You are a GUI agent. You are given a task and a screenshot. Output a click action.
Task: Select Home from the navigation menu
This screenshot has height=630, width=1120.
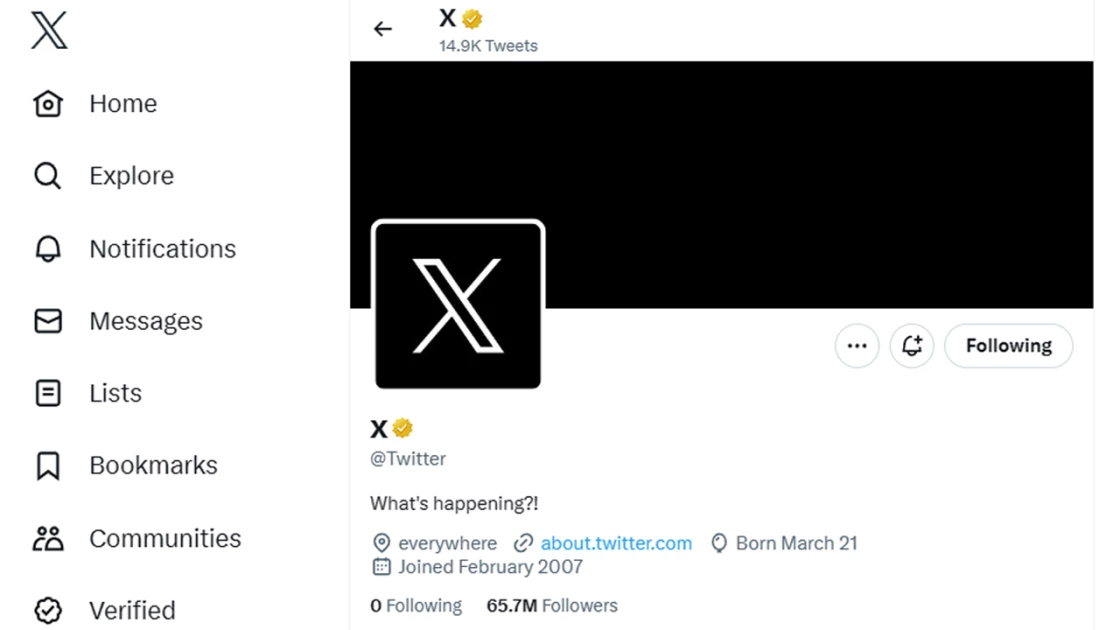pyautogui.click(x=123, y=103)
